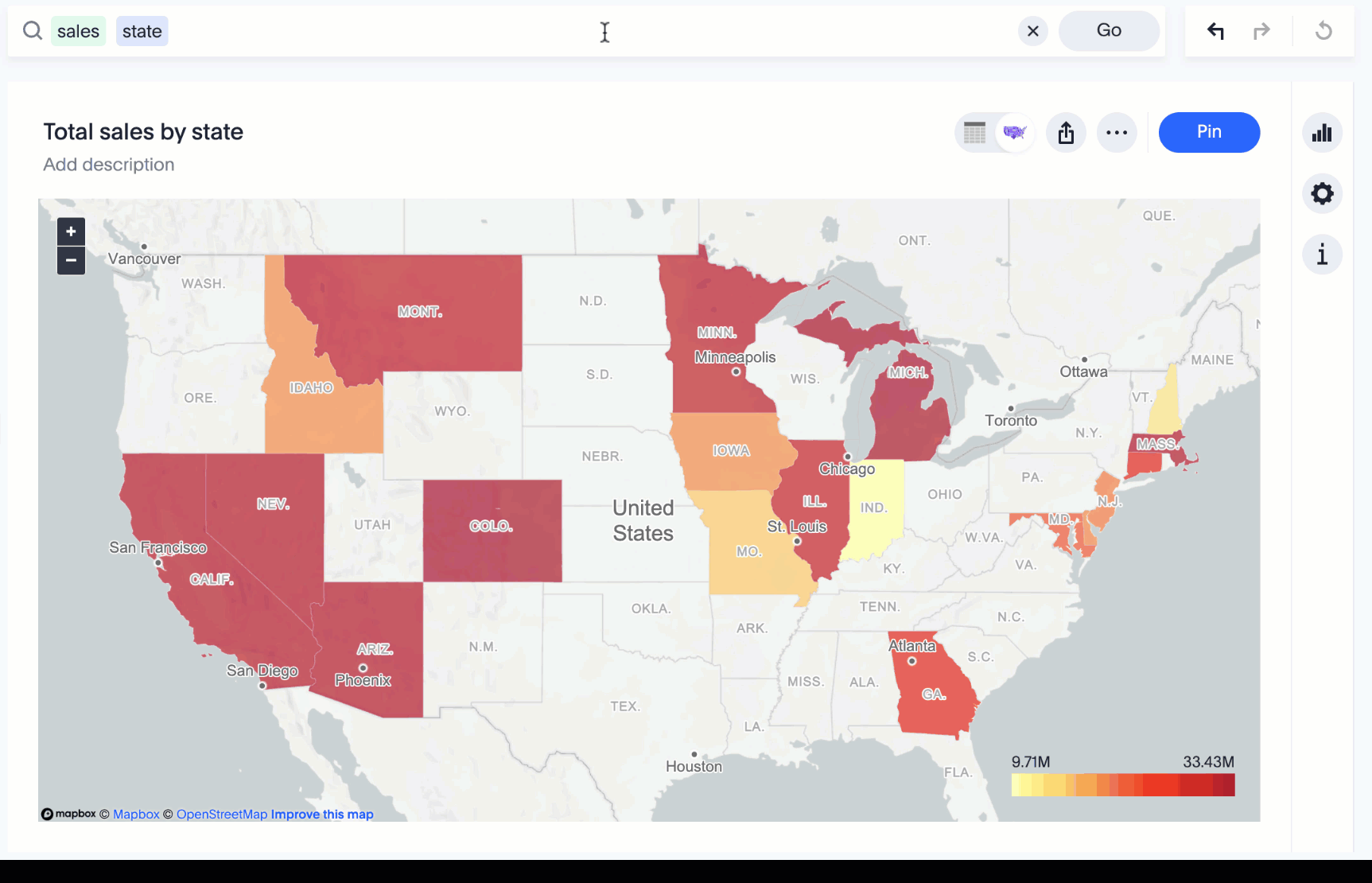Viewport: 1372px width, 883px height.
Task: Click the search magnifier icon
Action: pyautogui.click(x=32, y=31)
